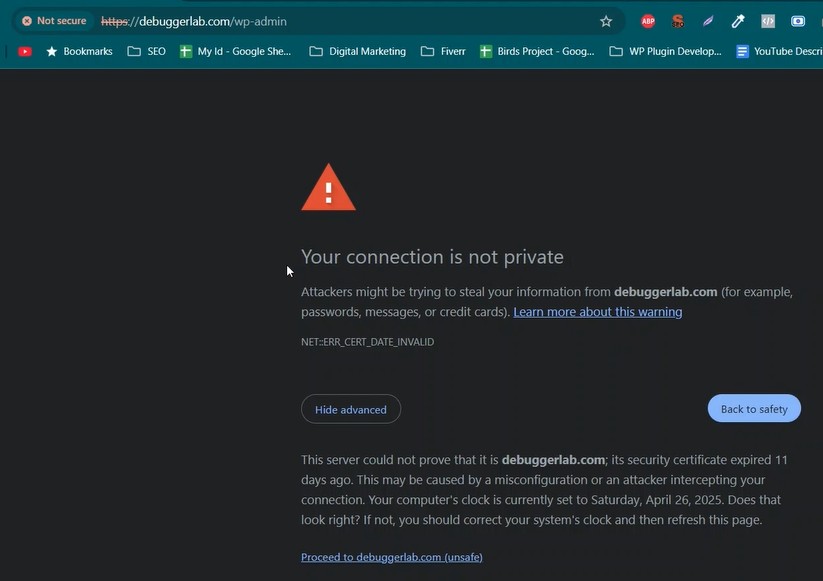The image size is (823, 581).
Task: Expand the WP Plugin Develop bookmarks folder
Action: pyautogui.click(x=665, y=51)
